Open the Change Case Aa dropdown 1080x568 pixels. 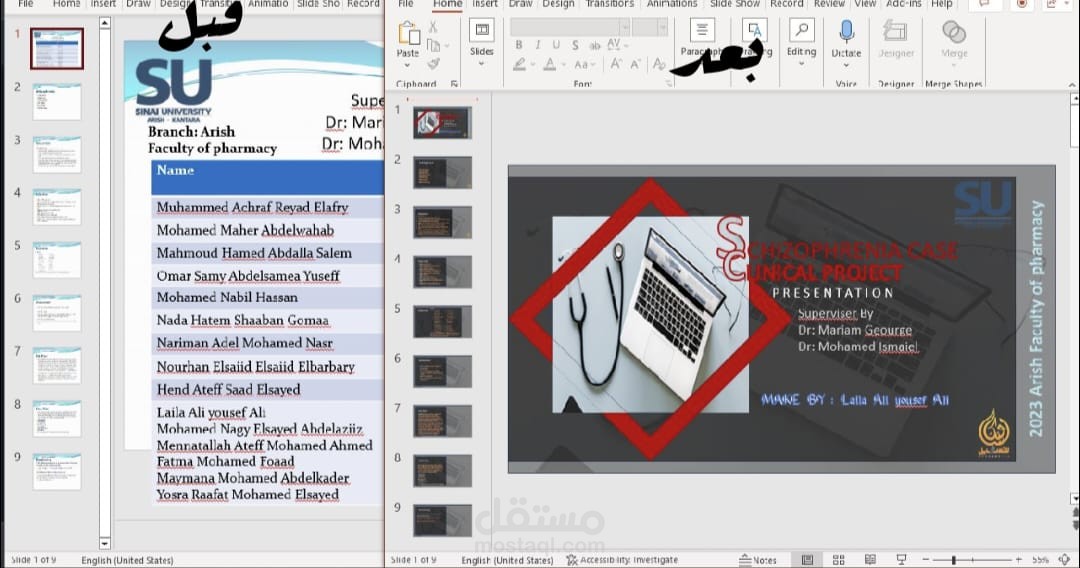(x=584, y=64)
